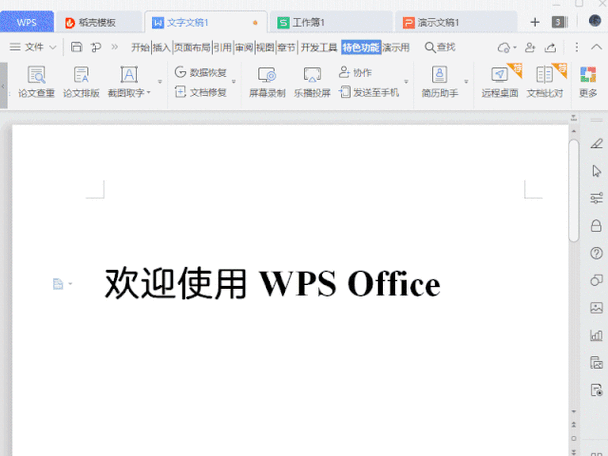The image size is (608, 456).
Task: Switch to the 审阅 ribbon tab
Action: 244,48
